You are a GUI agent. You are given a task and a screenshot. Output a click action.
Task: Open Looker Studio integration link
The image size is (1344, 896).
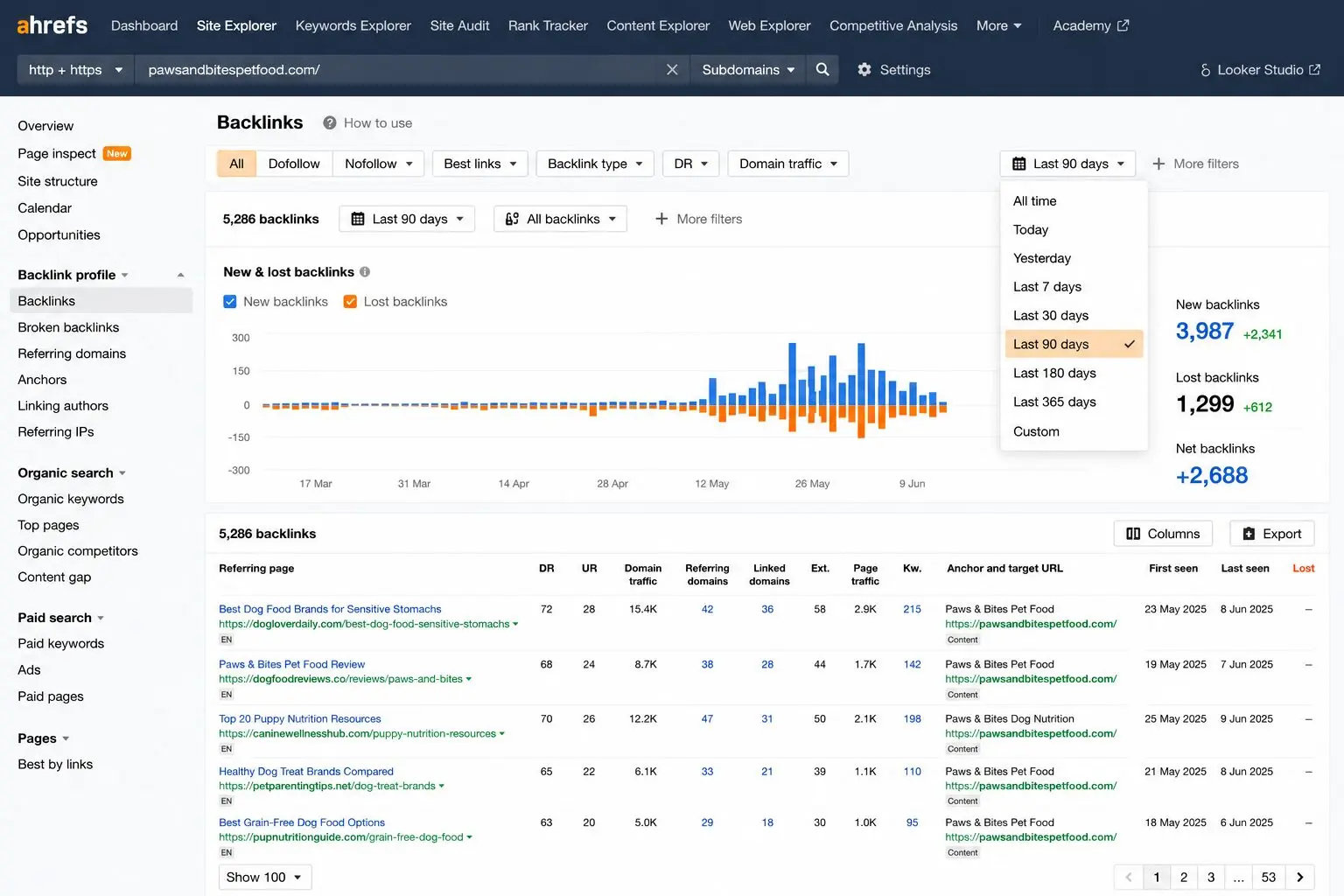pos(1260,70)
